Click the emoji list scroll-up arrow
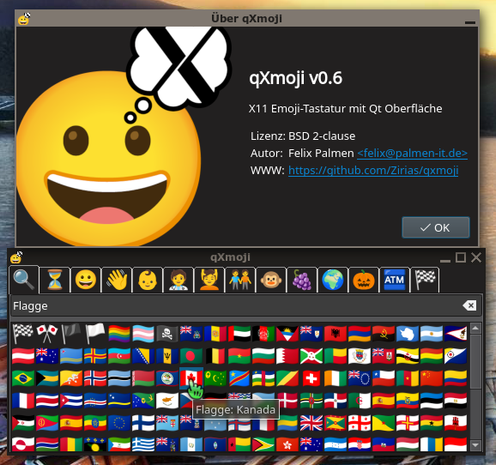The height and width of the screenshot is (465, 496). pyautogui.click(x=475, y=329)
